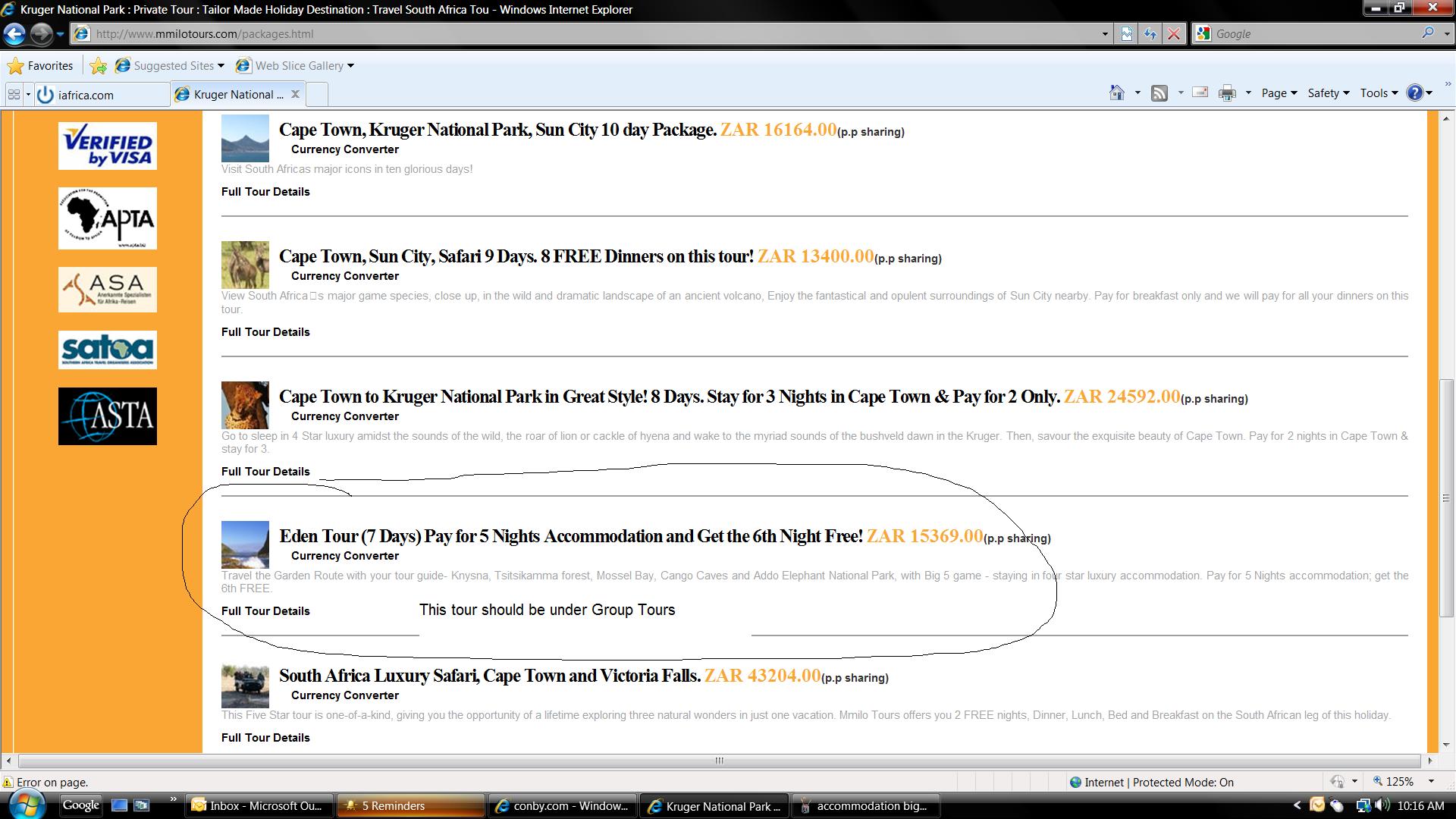This screenshot has width=1456, height=819.
Task: Open the zoom level 125% dropdown
Action: tap(1430, 782)
